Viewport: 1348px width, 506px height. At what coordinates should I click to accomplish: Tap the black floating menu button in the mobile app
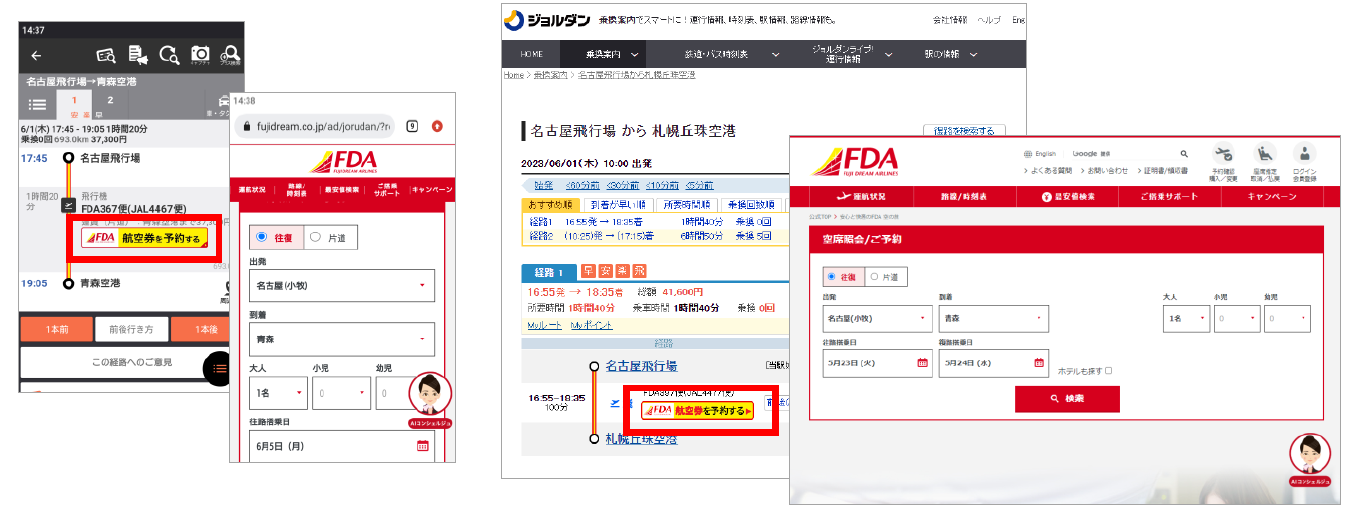point(217,369)
